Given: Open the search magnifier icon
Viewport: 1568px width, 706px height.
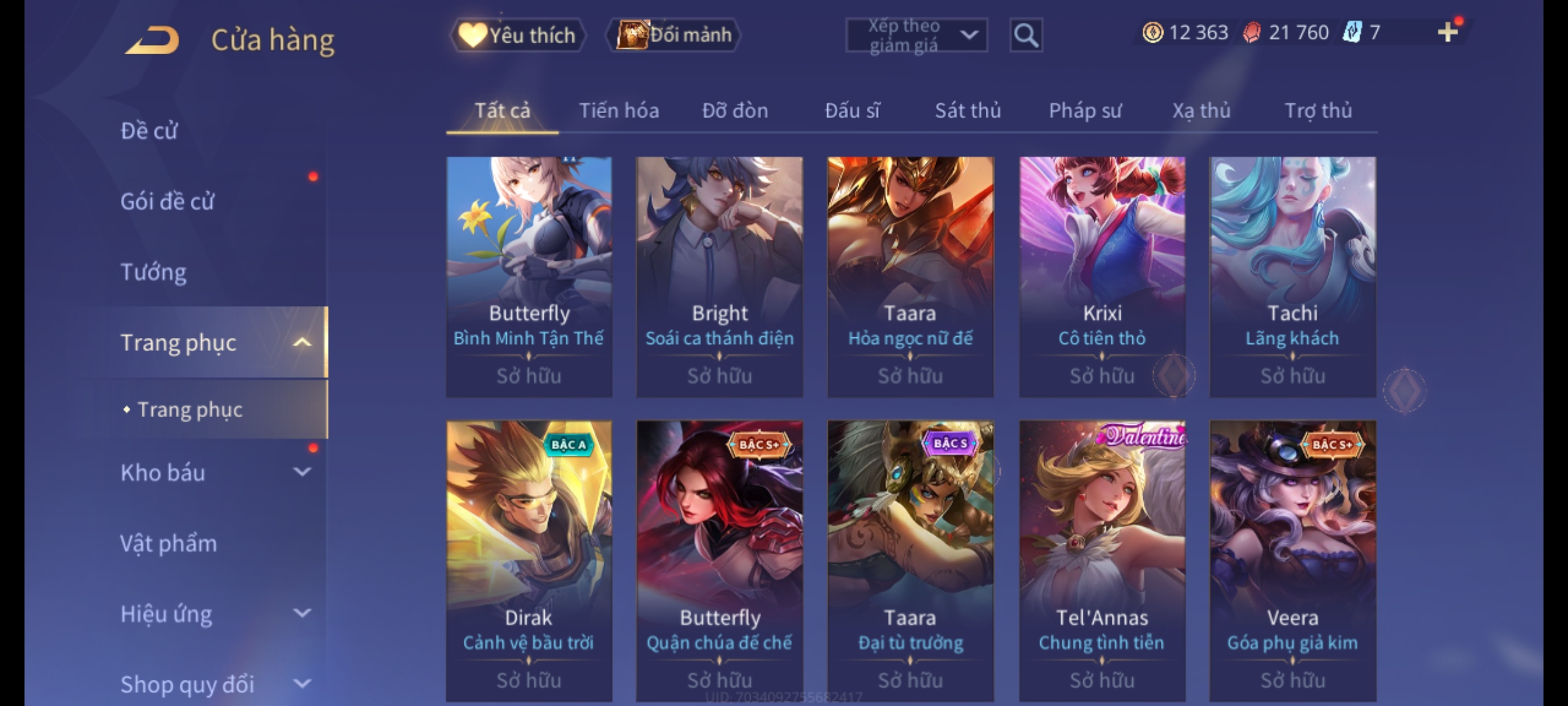Looking at the screenshot, I should (x=1026, y=35).
